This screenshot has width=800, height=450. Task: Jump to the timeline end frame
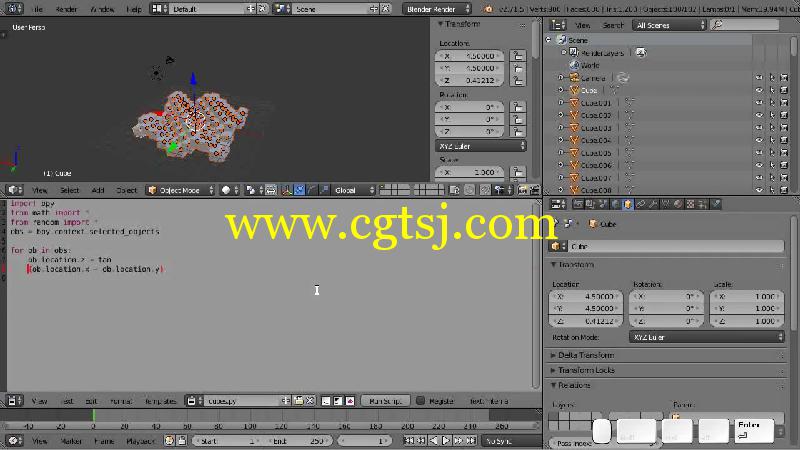[x=471, y=441]
